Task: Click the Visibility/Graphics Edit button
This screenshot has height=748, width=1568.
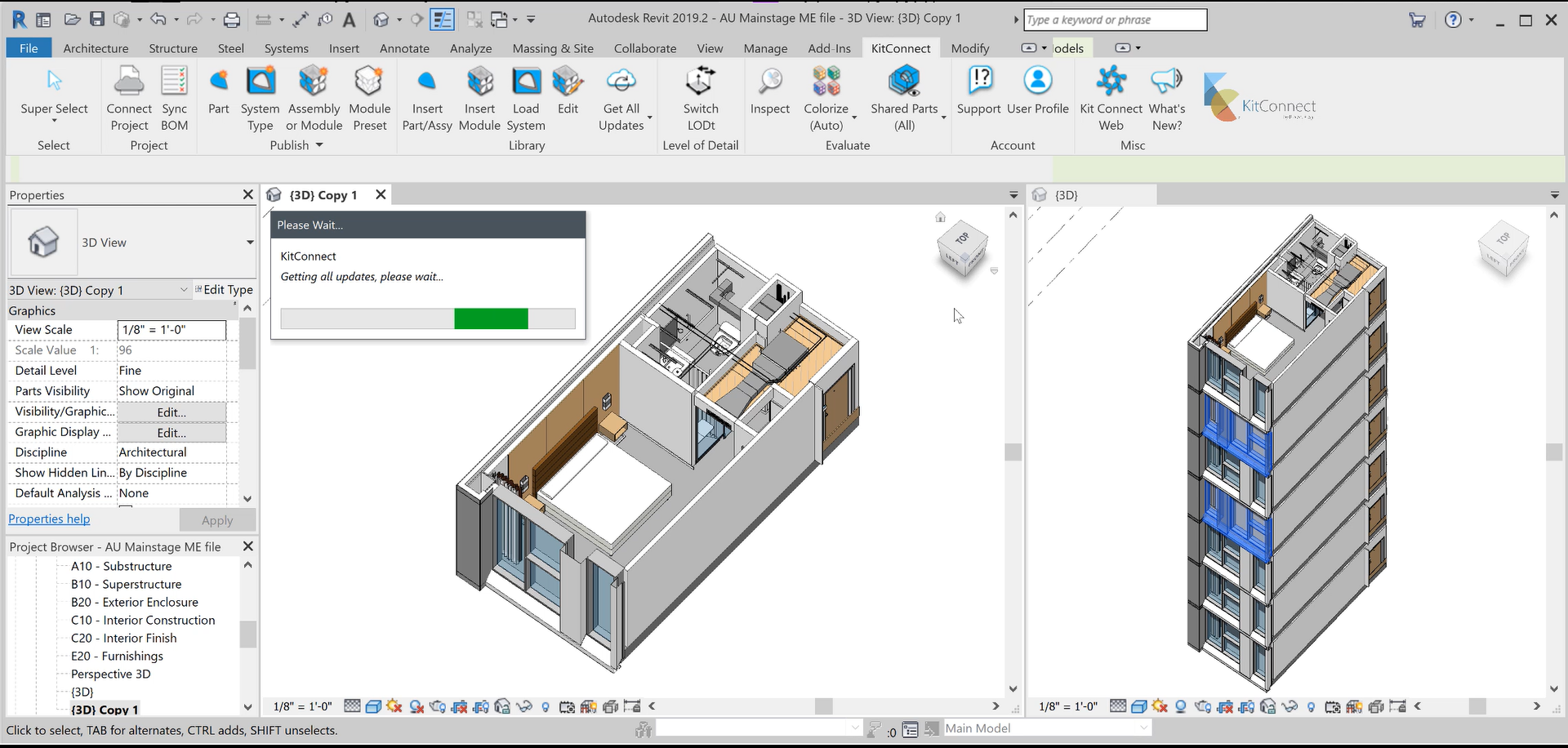Action: pos(171,412)
